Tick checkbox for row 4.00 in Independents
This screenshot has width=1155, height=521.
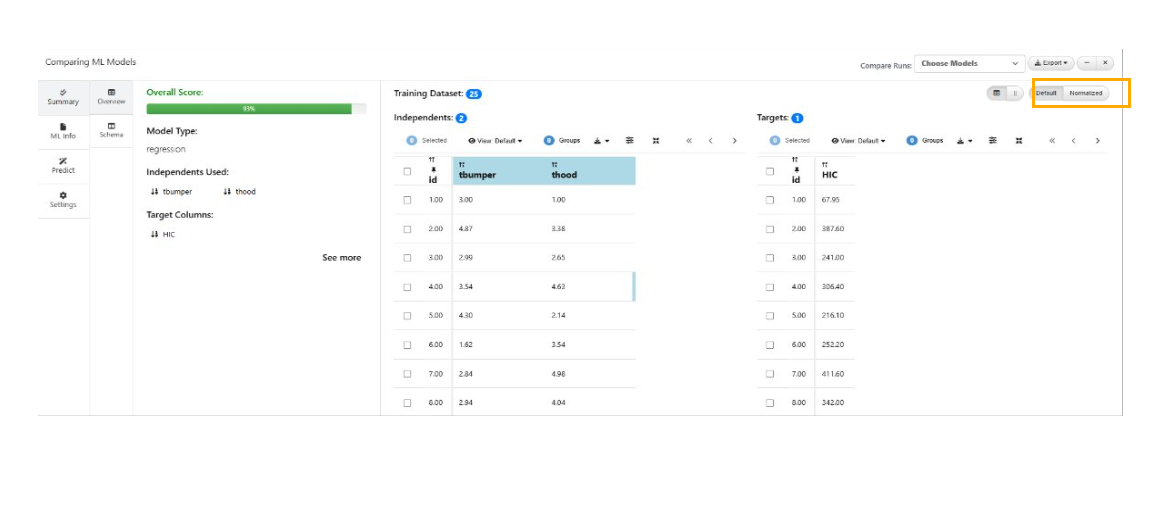point(407,287)
